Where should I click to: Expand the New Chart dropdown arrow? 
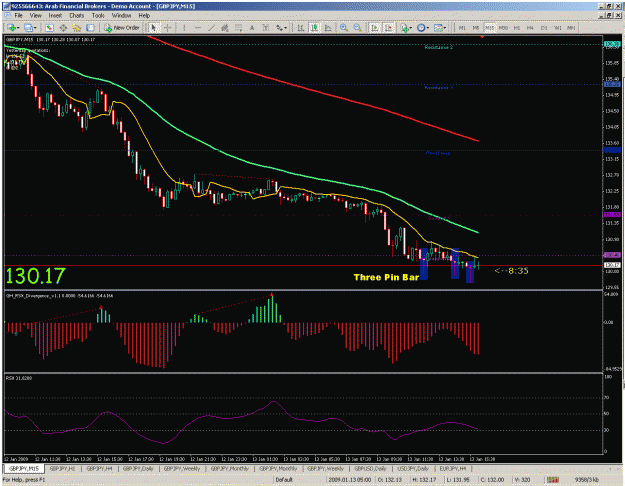(x=18, y=28)
